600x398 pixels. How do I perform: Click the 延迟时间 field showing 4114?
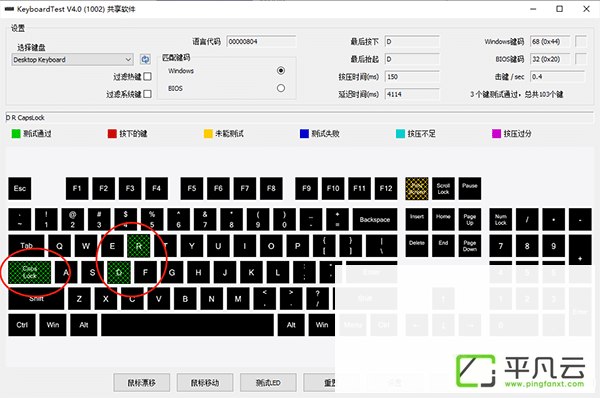(412, 94)
